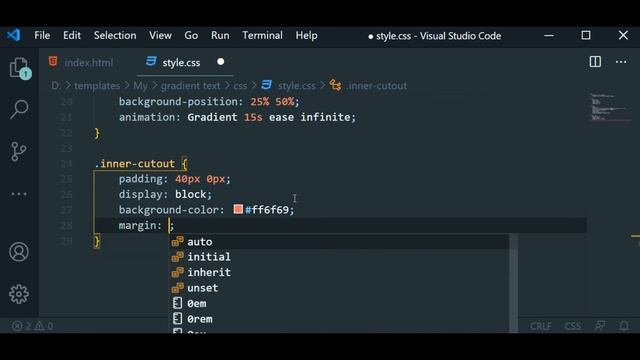This screenshot has height=360, width=640.
Task: Open the Source Control view
Action: [18, 151]
